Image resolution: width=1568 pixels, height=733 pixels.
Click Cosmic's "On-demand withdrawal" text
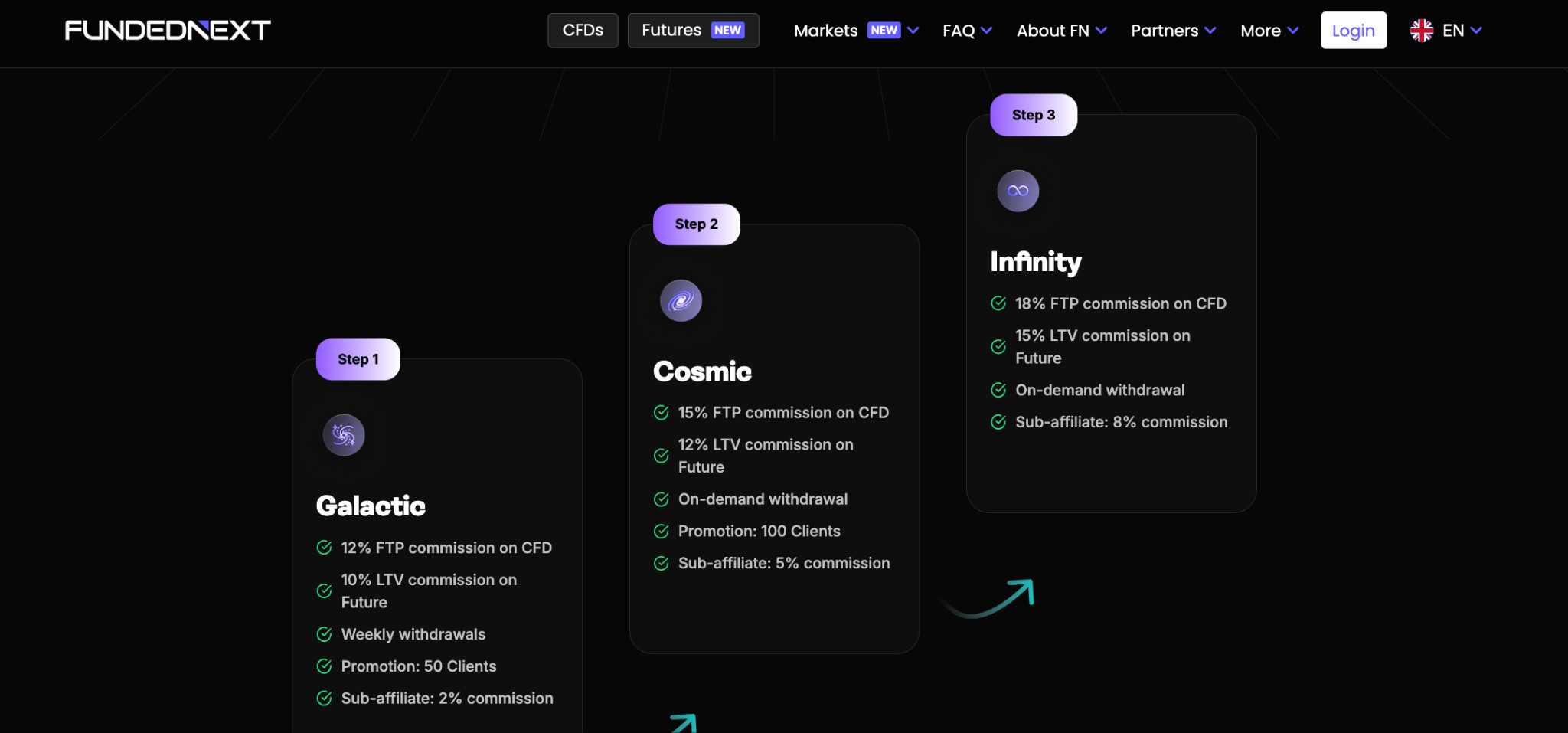click(763, 499)
